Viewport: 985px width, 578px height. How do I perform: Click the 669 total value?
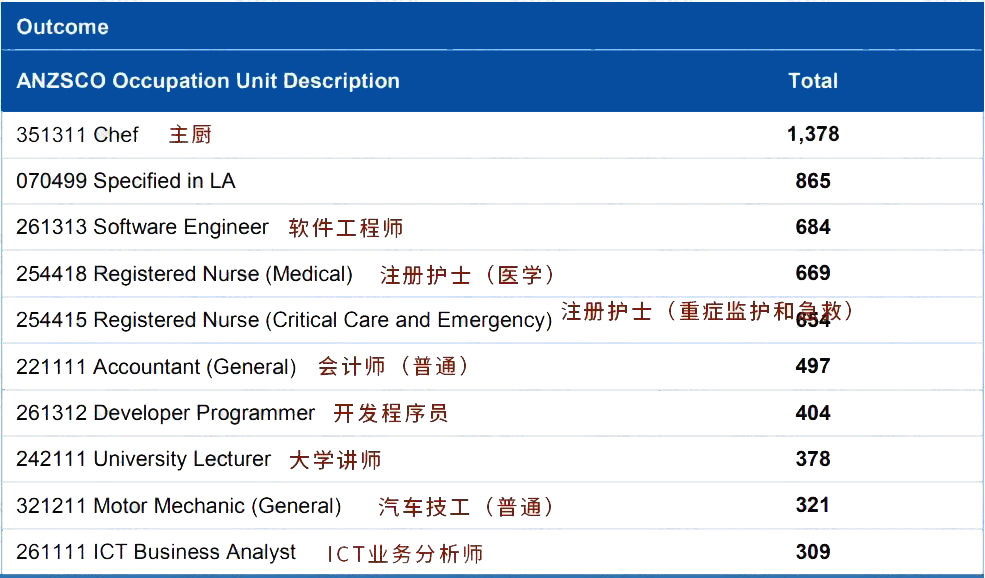tap(812, 273)
